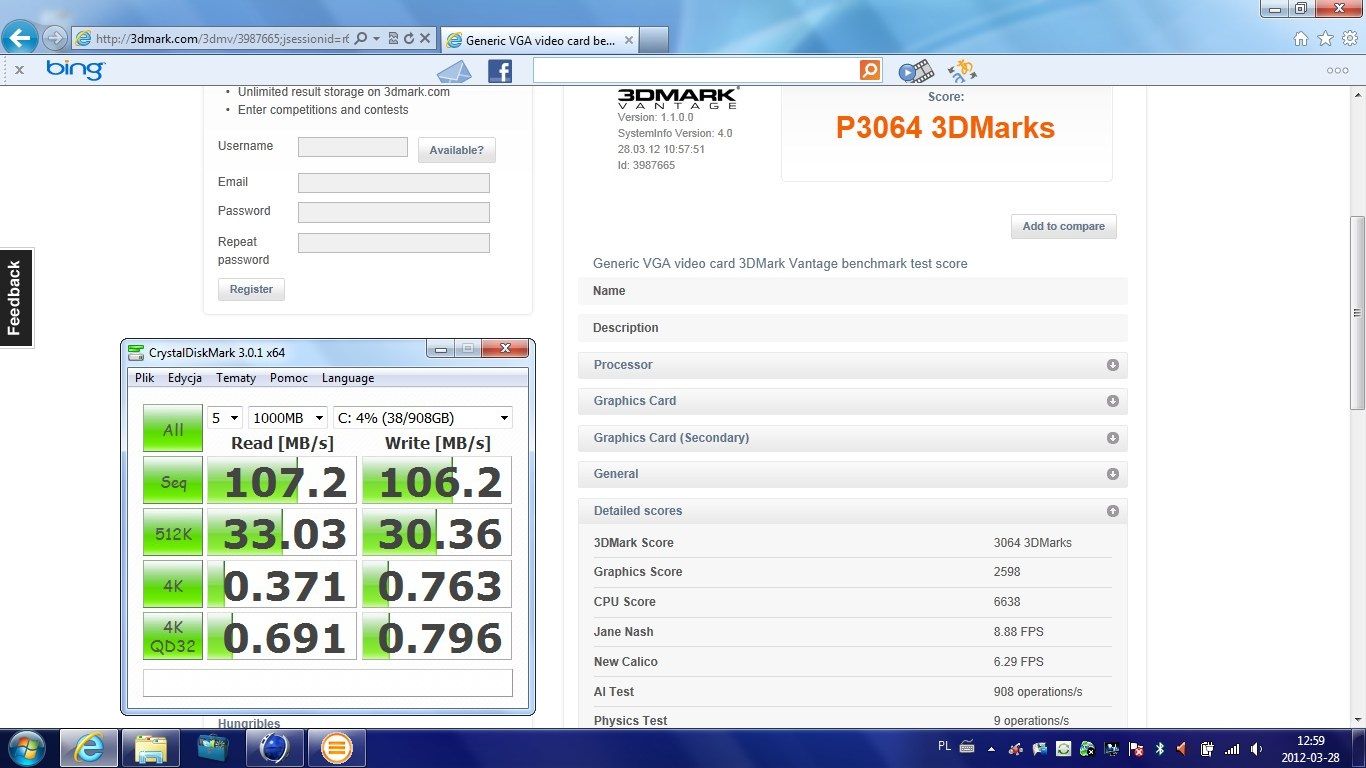
Task: Click the search magnifier in the address bar
Action: tap(360, 39)
